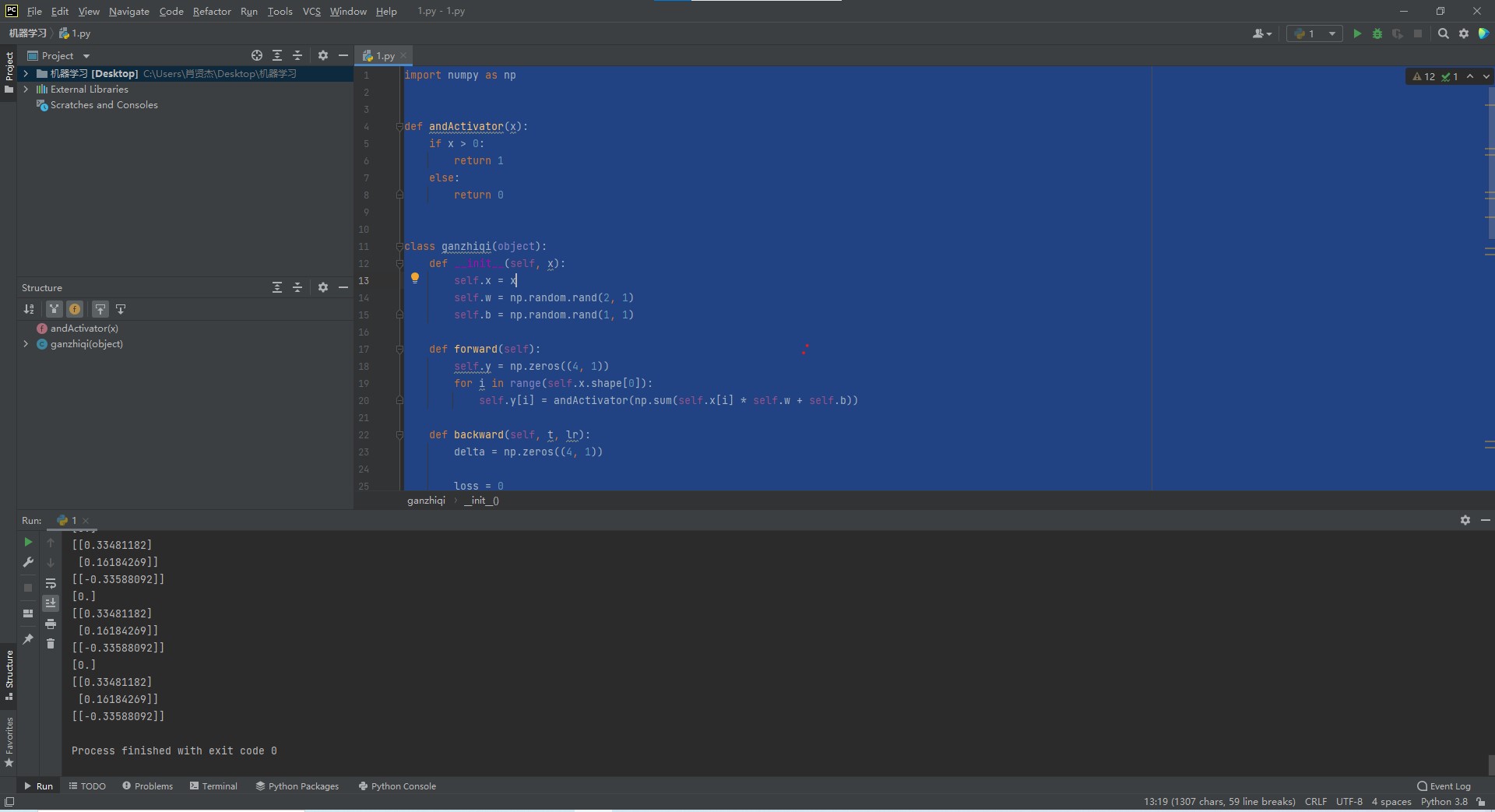1495x812 pixels.
Task: Expand the 机器学习 project folder
Action: [26, 73]
